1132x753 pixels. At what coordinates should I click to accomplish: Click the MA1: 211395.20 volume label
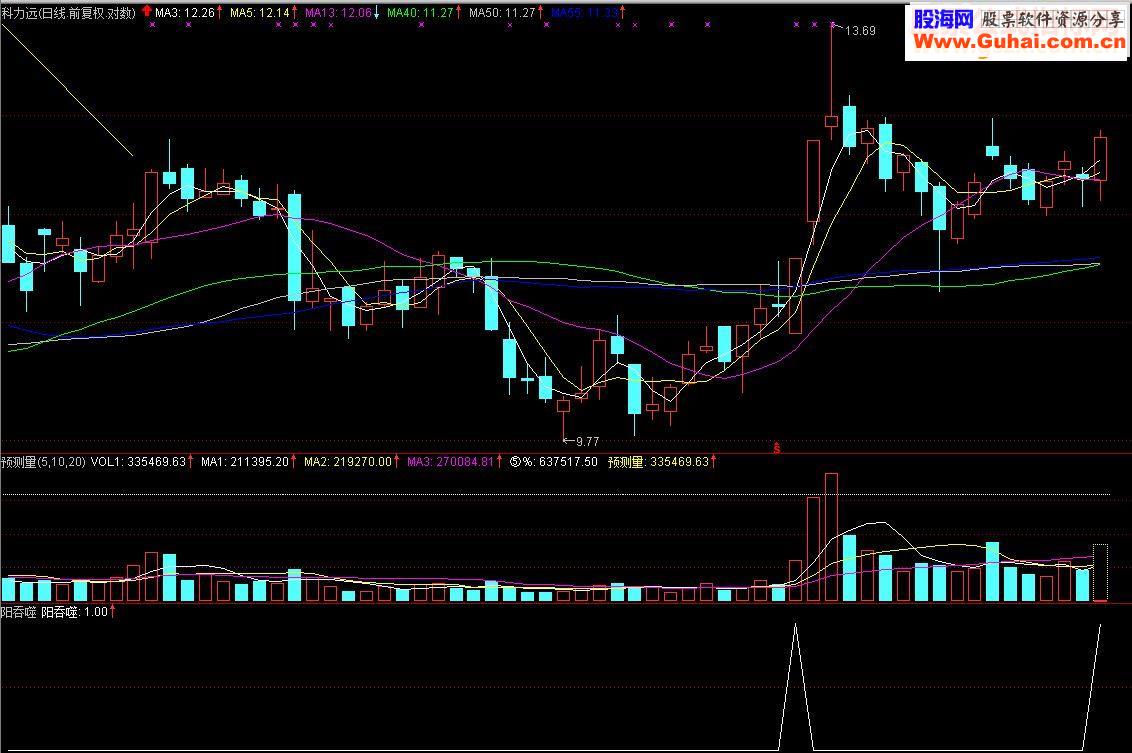[245, 461]
